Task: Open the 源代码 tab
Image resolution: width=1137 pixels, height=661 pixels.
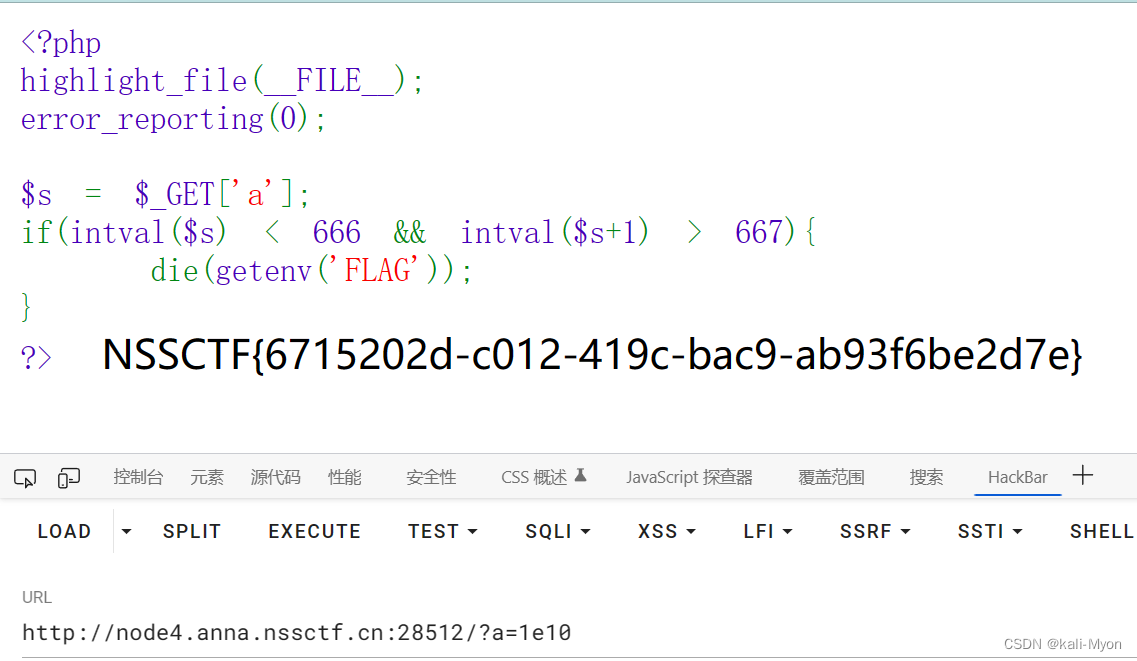Action: coord(276,478)
